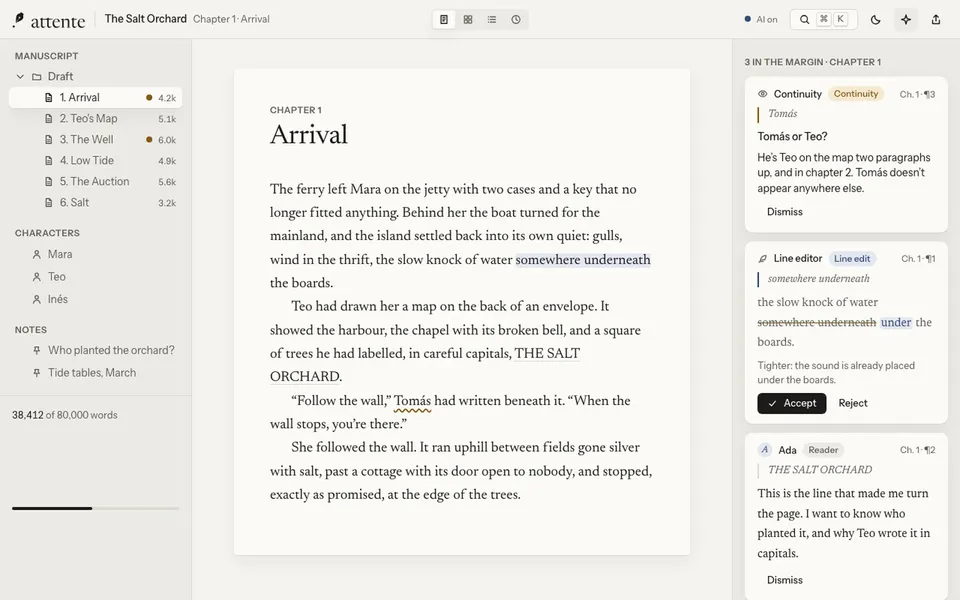960x600 pixels.
Task: Click Chapter 1 · Arrival breadcrumb
Action: pyautogui.click(x=231, y=19)
